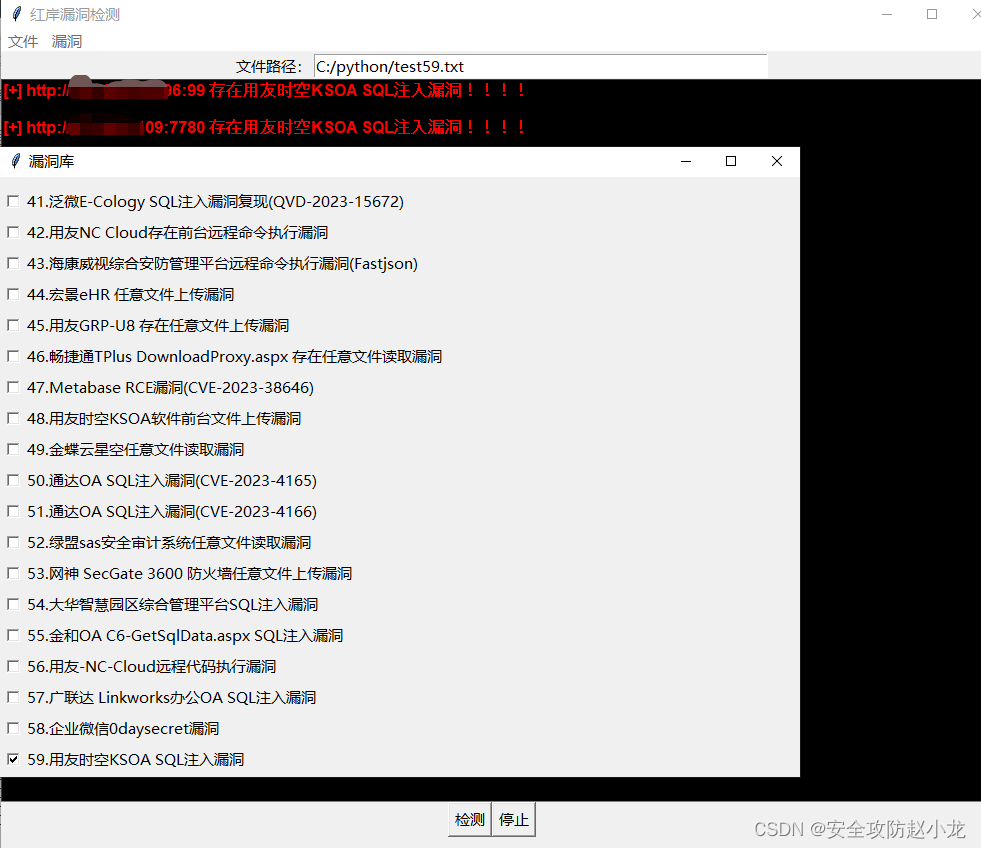Enable check 41 泛微E-Cology SQL注入漏洞复现

click(x=13, y=200)
